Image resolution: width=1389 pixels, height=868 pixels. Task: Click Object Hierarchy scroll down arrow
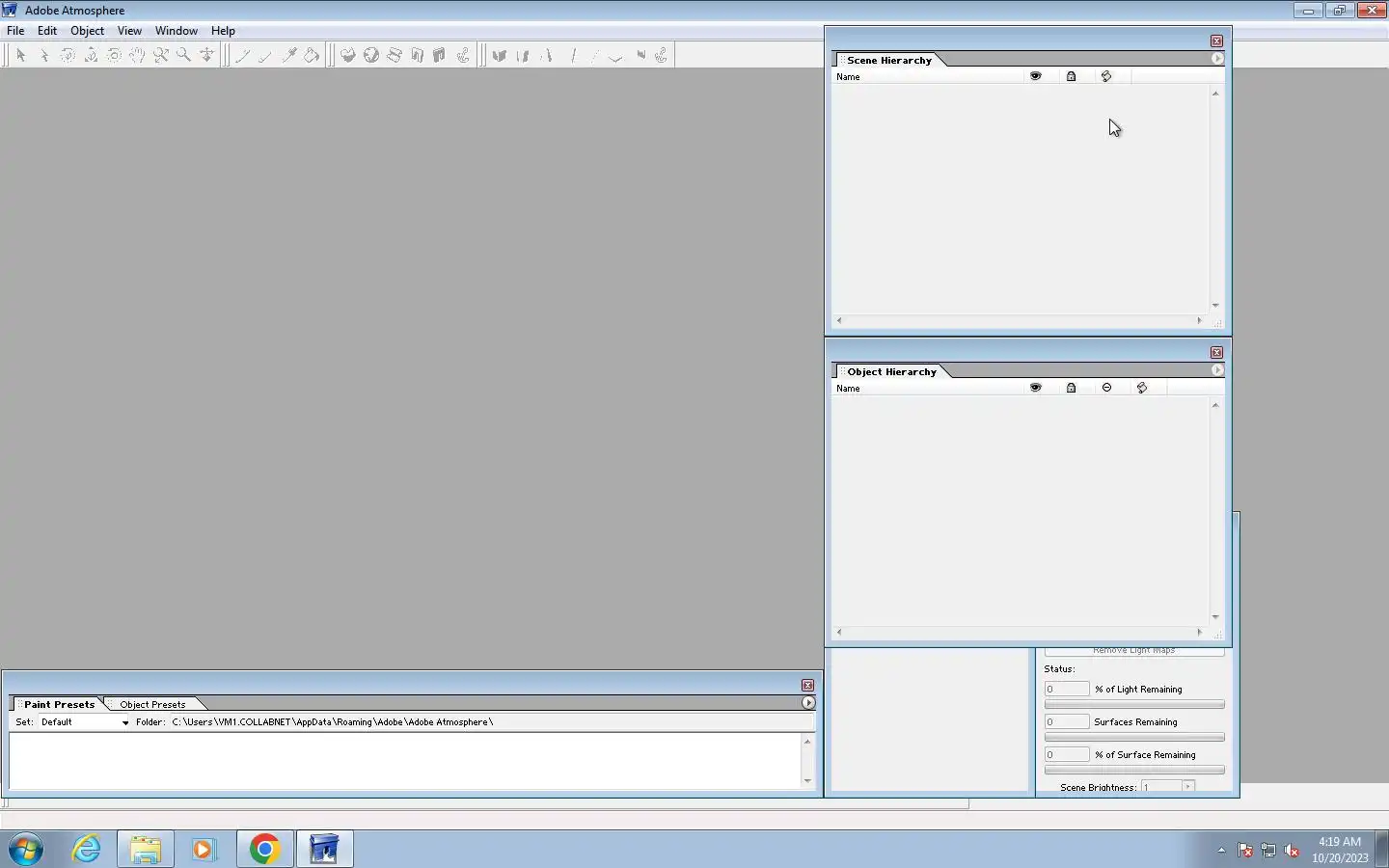point(1215,617)
